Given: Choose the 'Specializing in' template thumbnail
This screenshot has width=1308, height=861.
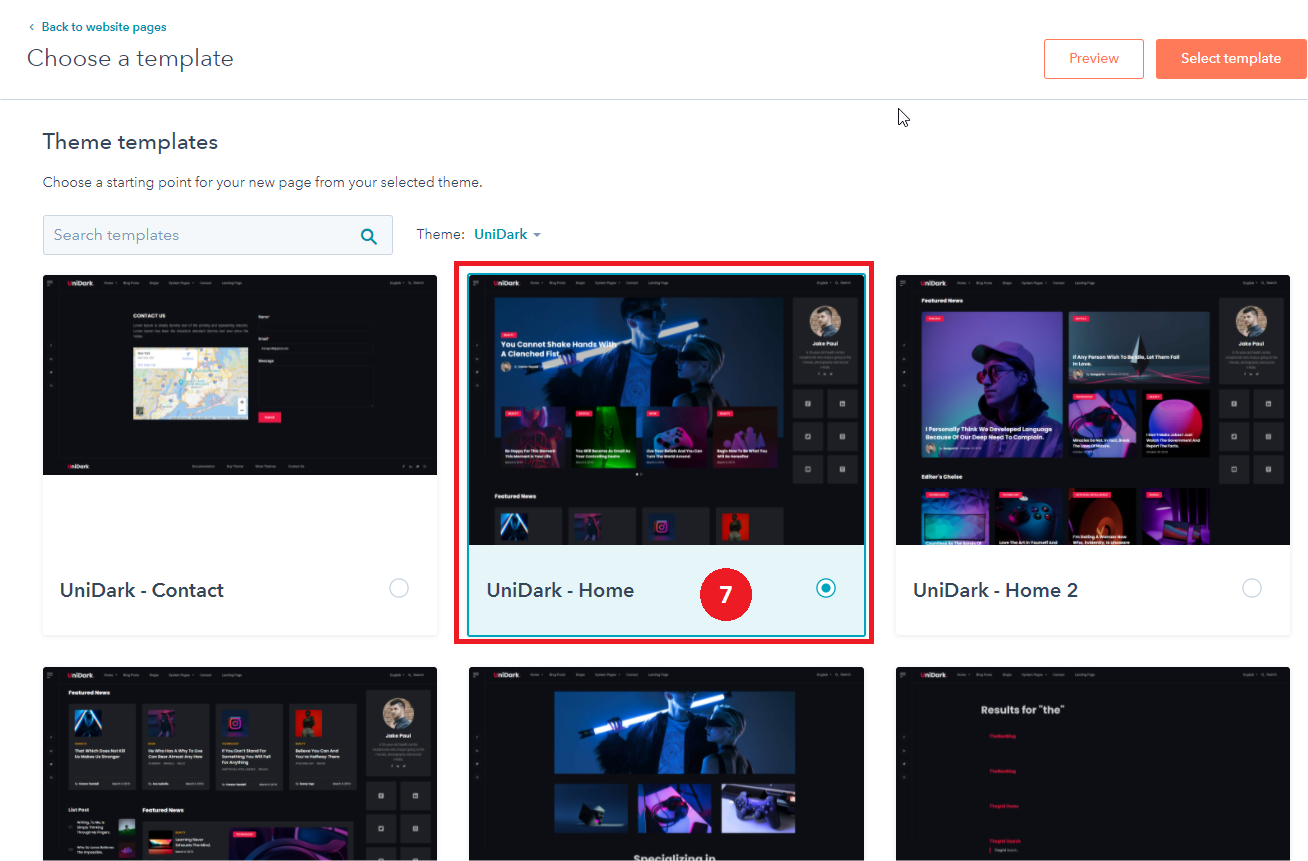Looking at the screenshot, I should 666,763.
